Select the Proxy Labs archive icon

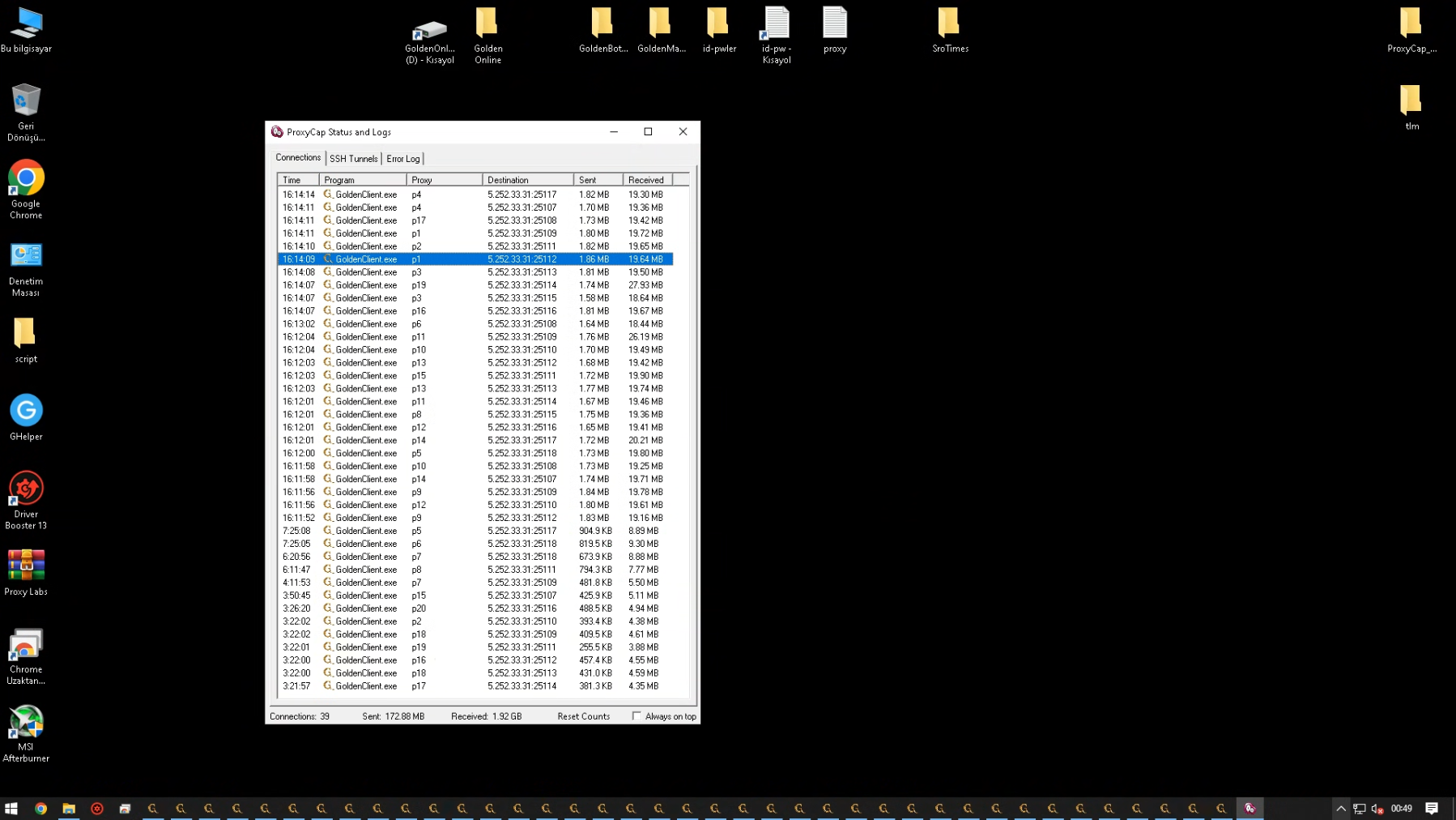[x=26, y=572]
